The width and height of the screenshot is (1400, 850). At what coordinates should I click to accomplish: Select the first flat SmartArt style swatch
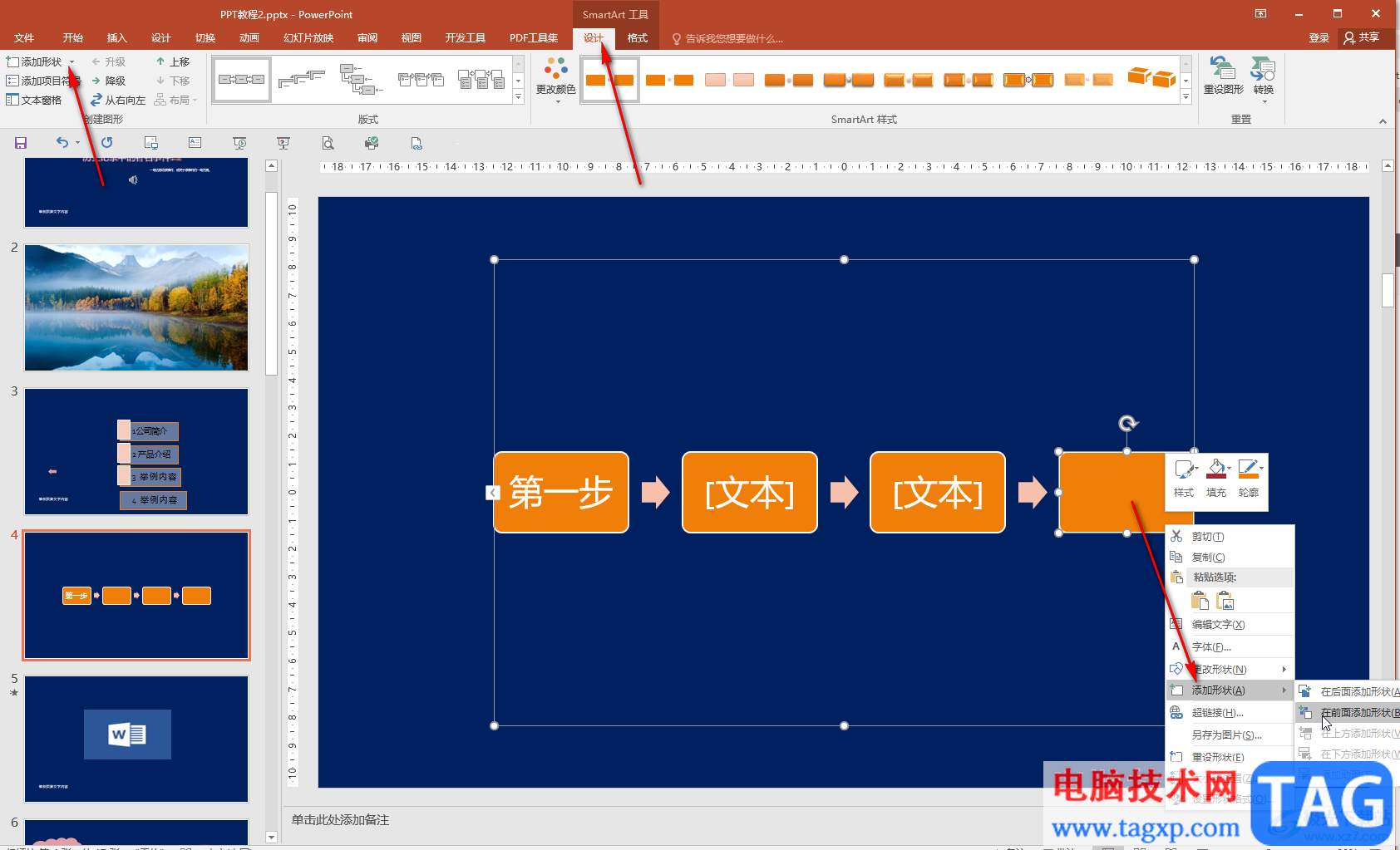point(609,80)
